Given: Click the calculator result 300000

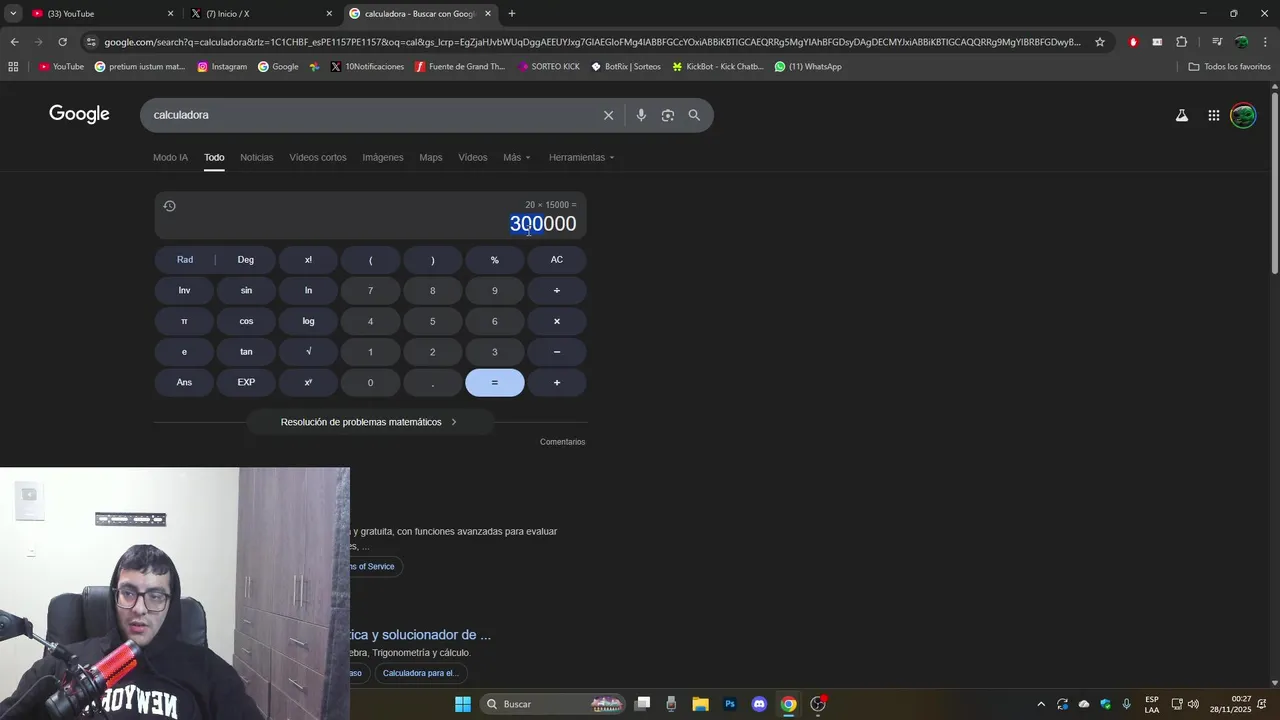Looking at the screenshot, I should (543, 224).
